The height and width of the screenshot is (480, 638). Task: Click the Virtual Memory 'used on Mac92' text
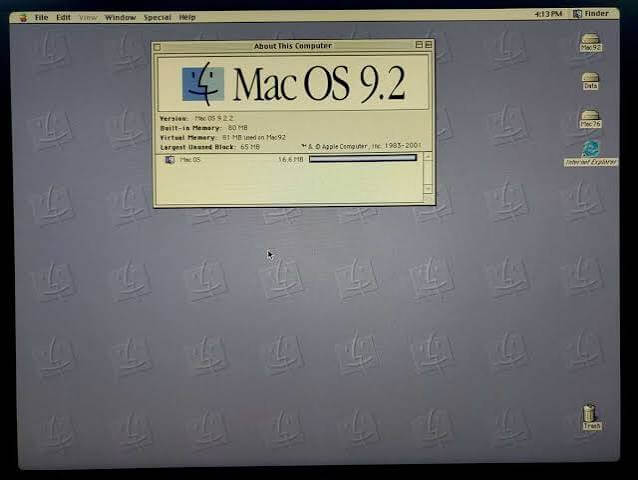[264, 137]
